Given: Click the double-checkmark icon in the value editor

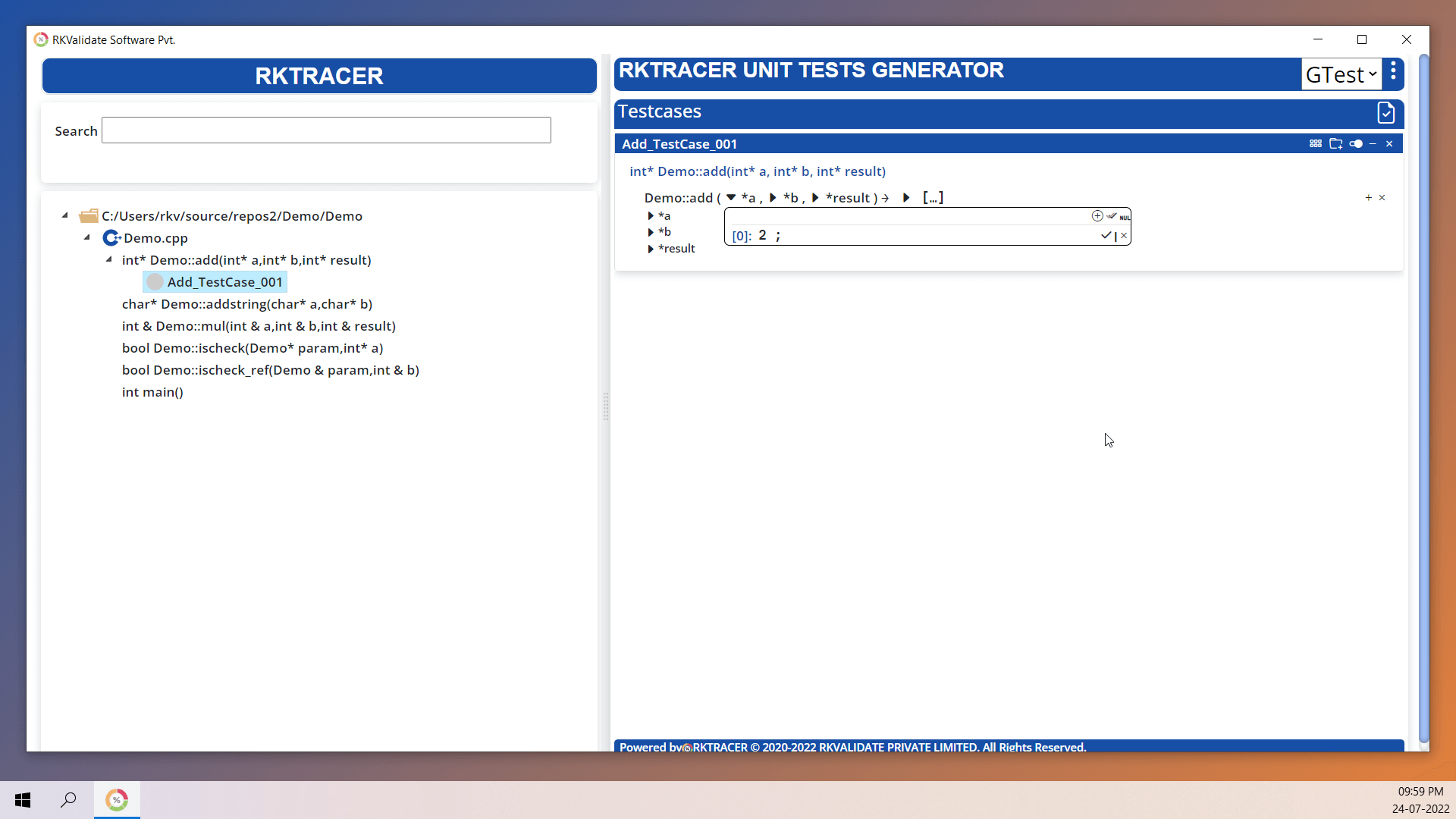Looking at the screenshot, I should point(1112,216).
